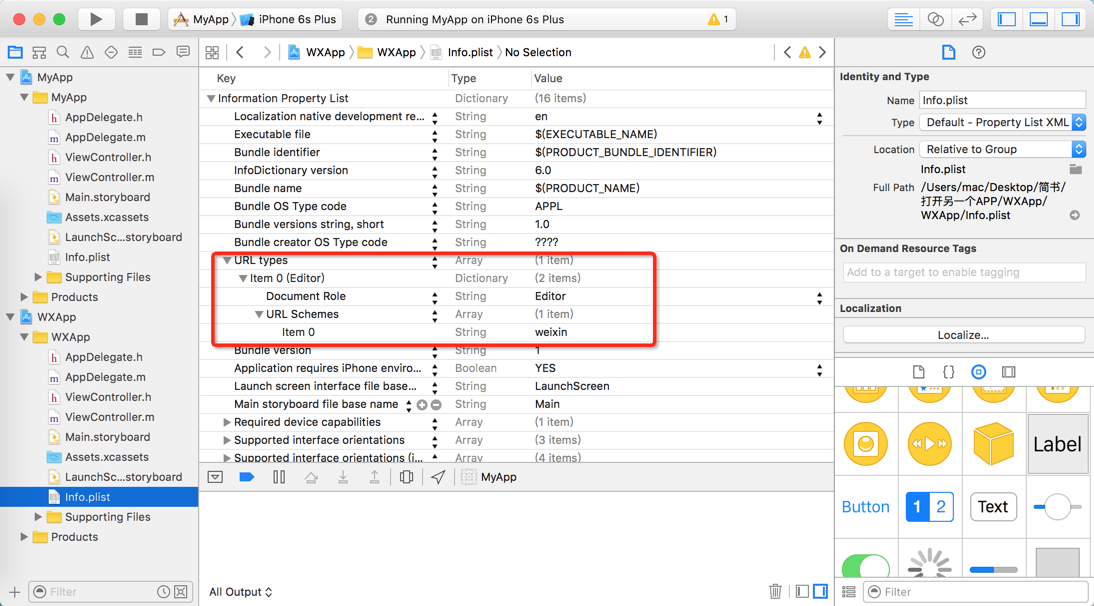Open Debug View Hierarchy

pos(406,477)
